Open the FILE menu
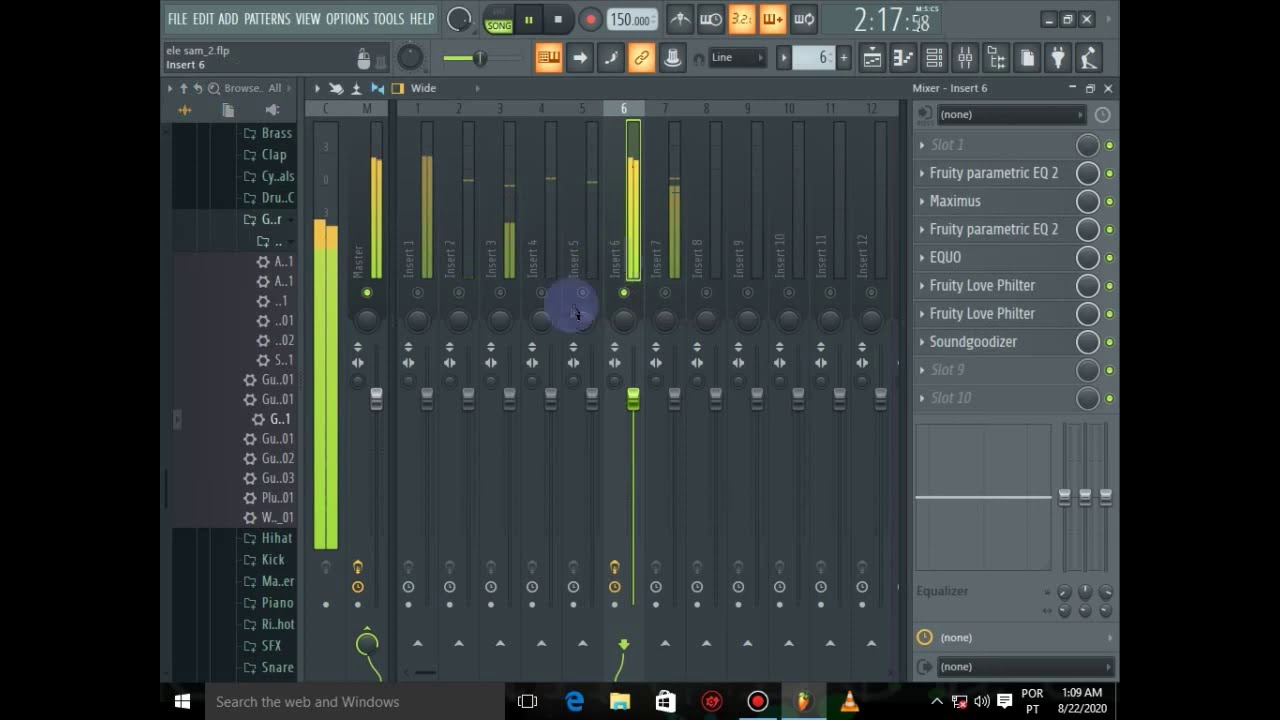The width and height of the screenshot is (1280, 720). (177, 19)
